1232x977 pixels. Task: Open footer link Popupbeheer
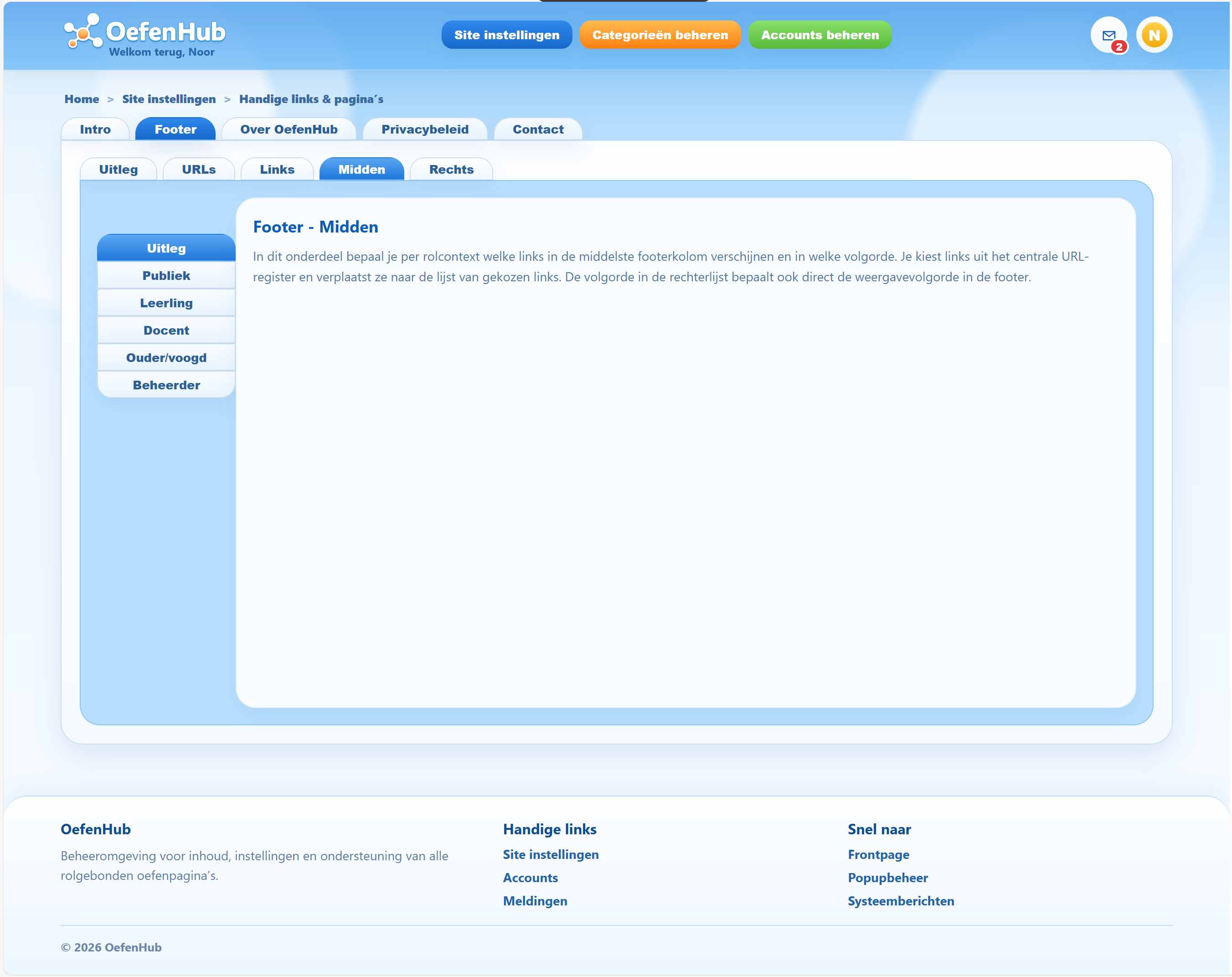click(887, 878)
